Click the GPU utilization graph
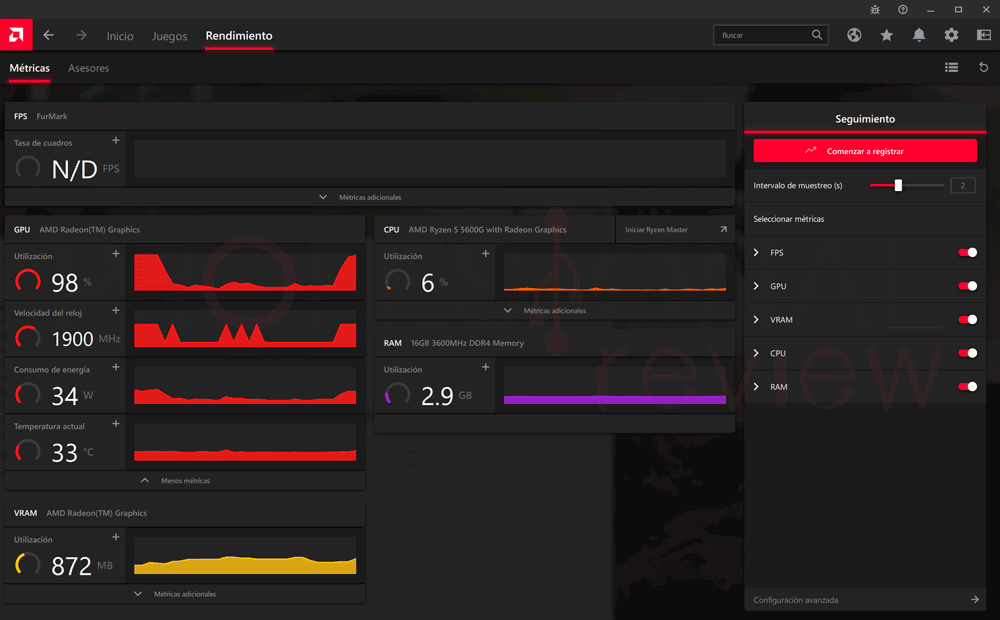The width and height of the screenshot is (1000, 620). pyautogui.click(x=245, y=272)
